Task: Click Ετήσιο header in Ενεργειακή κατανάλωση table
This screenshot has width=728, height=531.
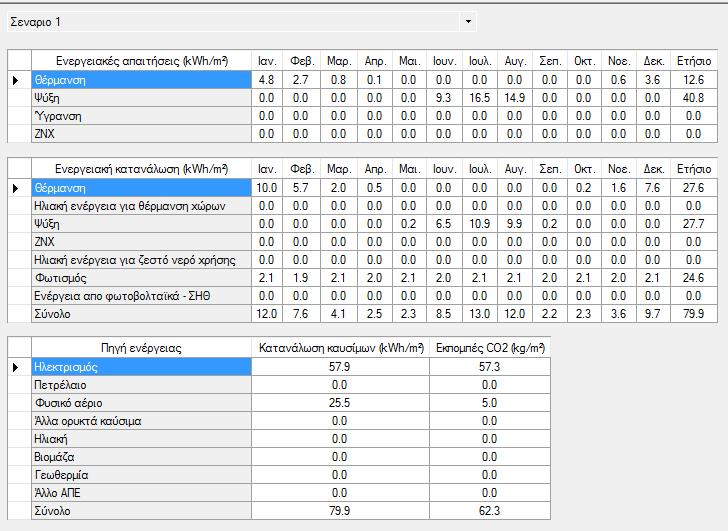Action: (694, 169)
